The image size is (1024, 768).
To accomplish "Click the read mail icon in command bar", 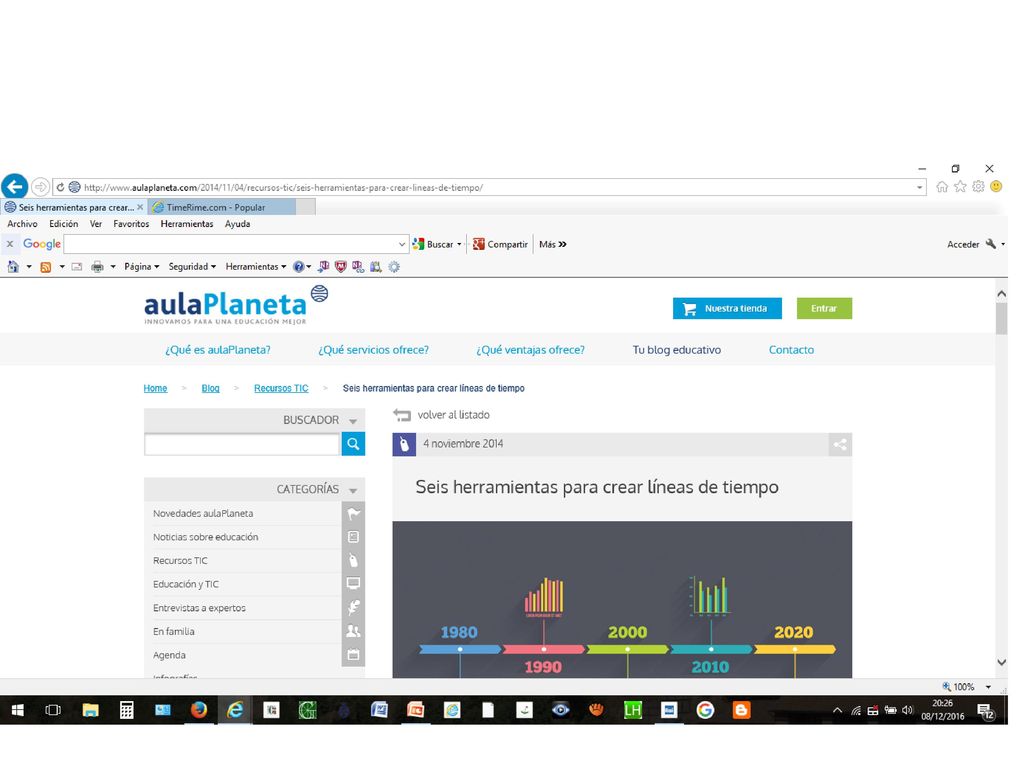I will pyautogui.click(x=77, y=266).
